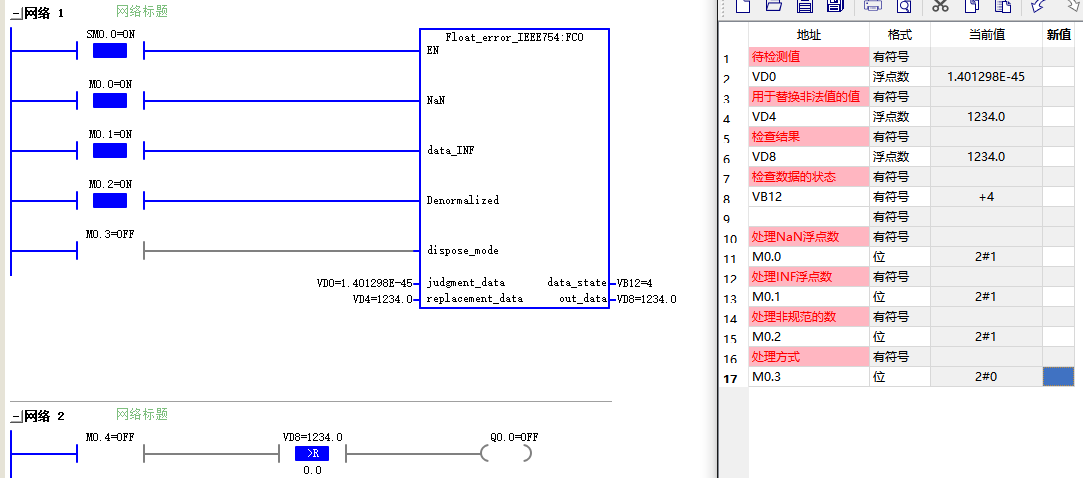
Task: Click the network 2 title placeholder text
Action: [142, 414]
